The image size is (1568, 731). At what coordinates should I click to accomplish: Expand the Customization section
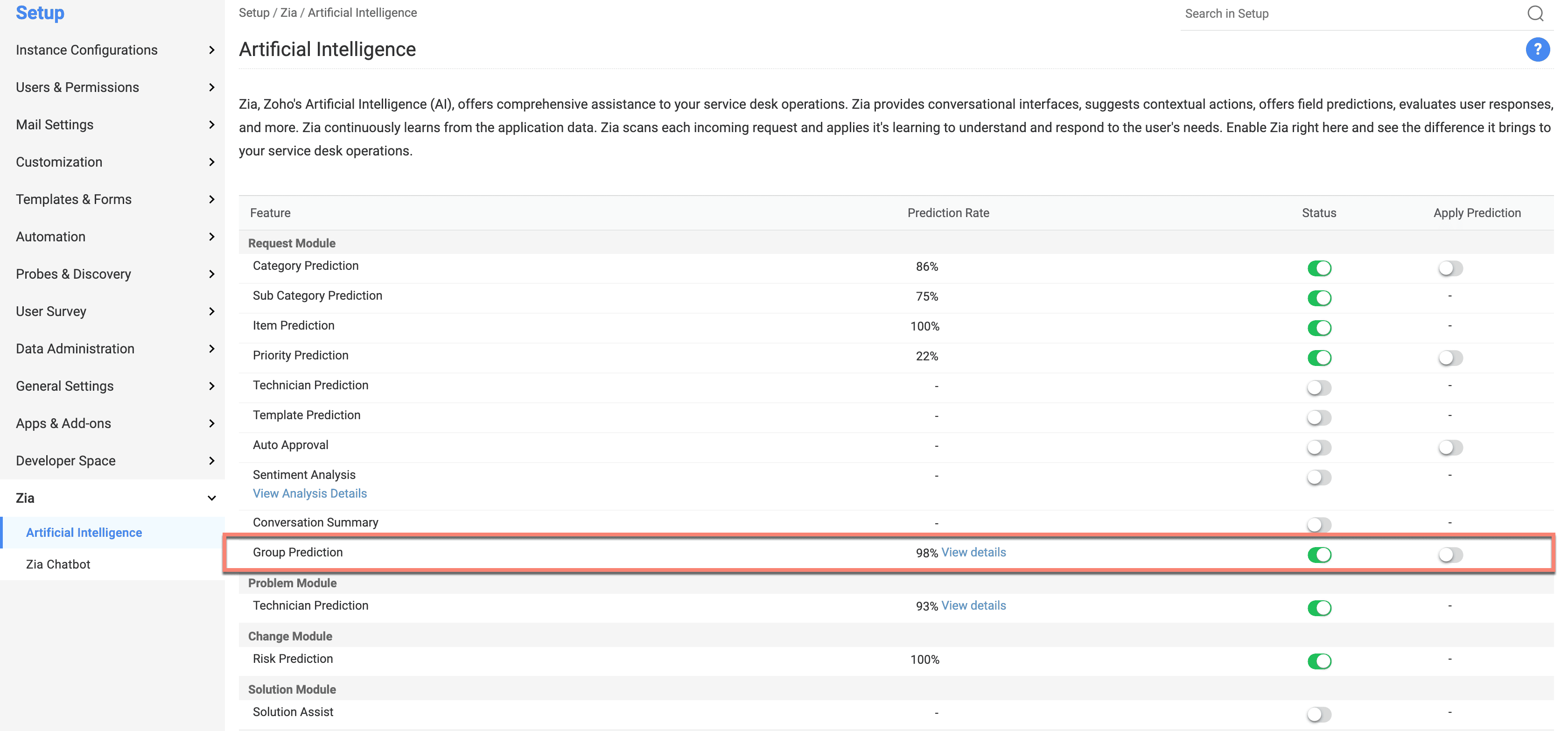tap(59, 162)
